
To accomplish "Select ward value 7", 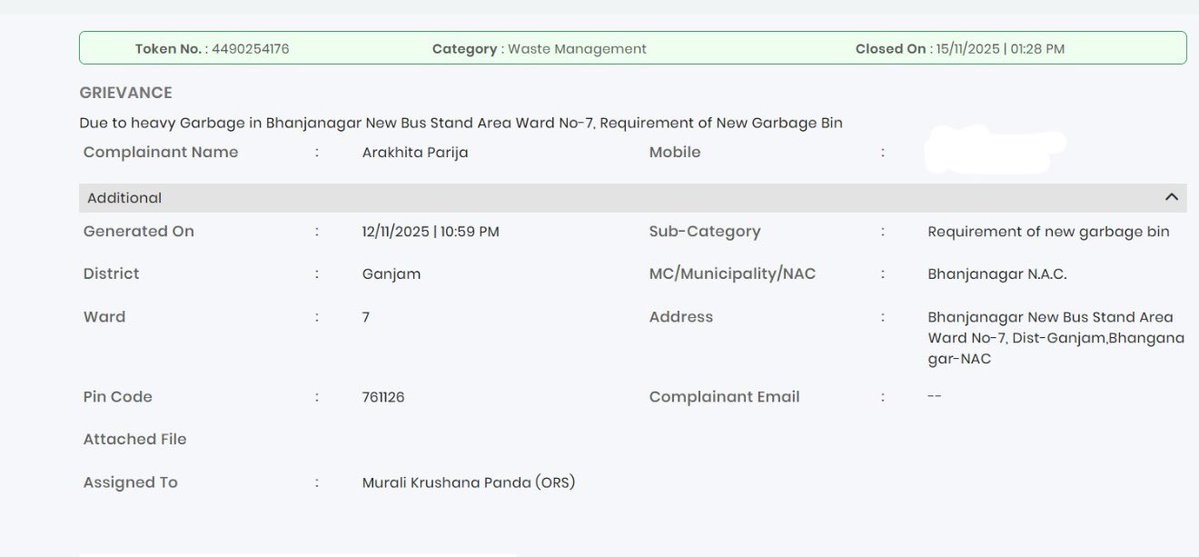I will pos(366,318).
